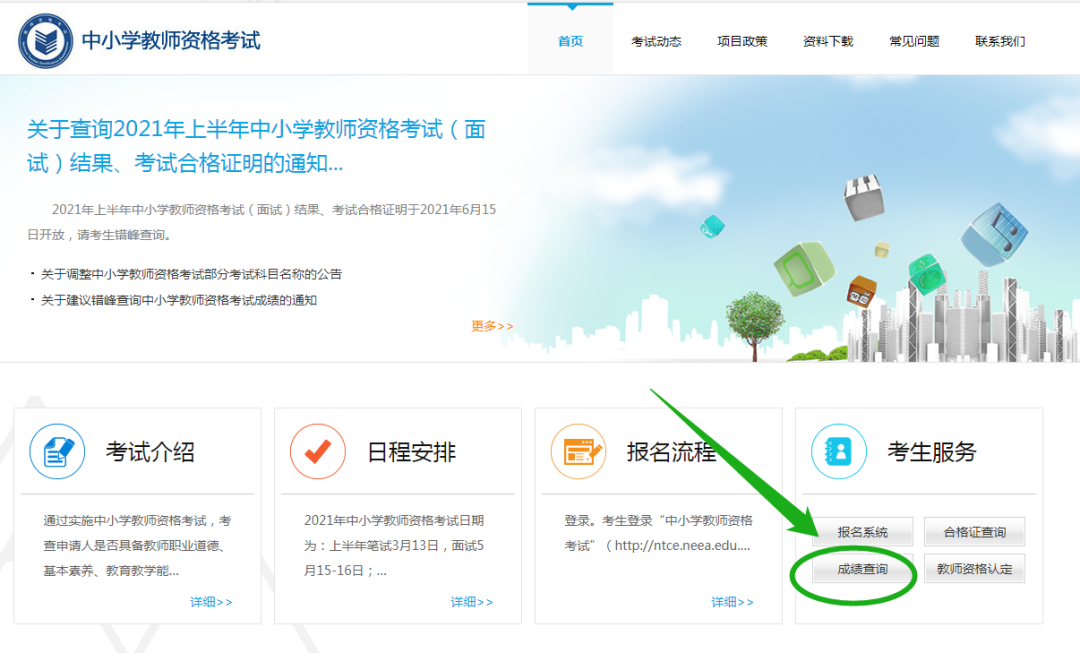Click the orange 更多>> link

492,326
